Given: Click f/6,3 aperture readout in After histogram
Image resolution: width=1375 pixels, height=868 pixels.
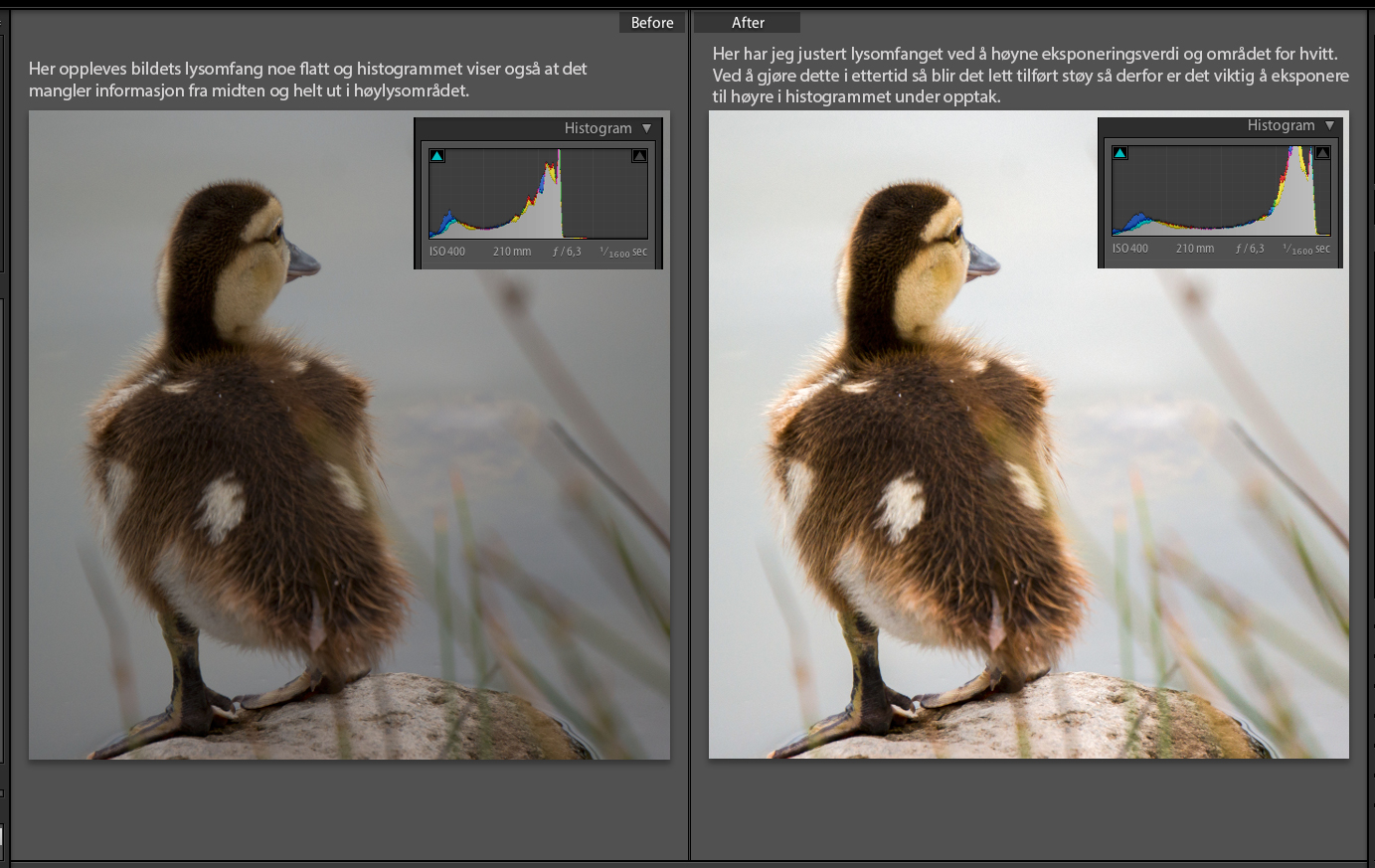Looking at the screenshot, I should [x=1250, y=249].
